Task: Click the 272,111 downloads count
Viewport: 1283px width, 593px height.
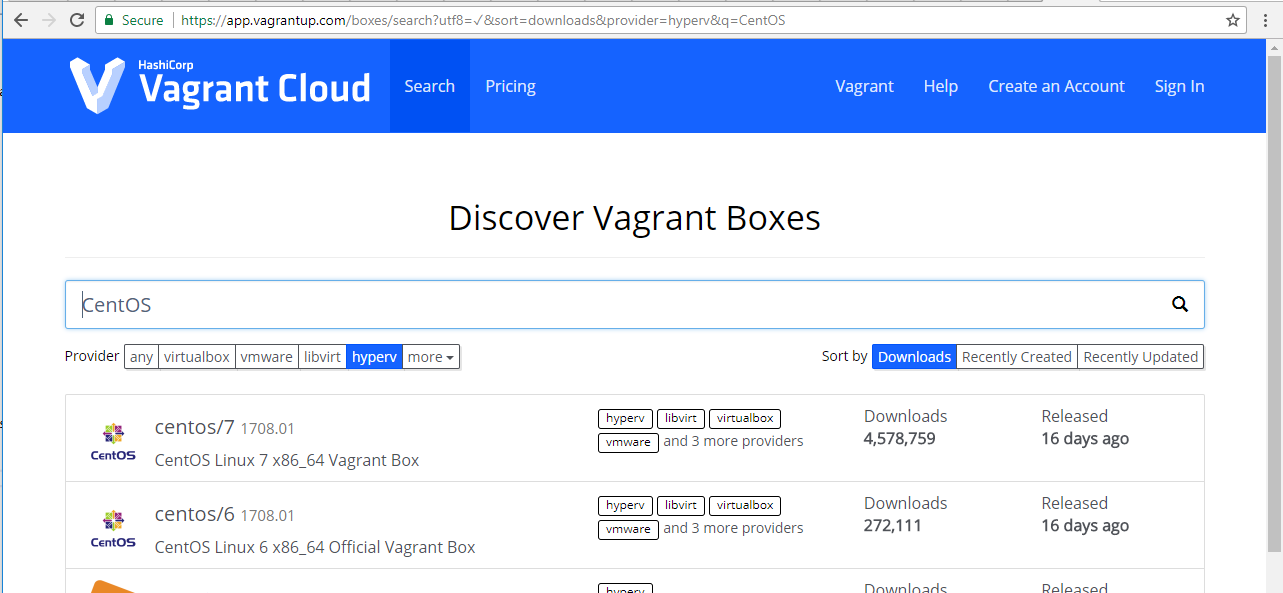Action: 893,525
